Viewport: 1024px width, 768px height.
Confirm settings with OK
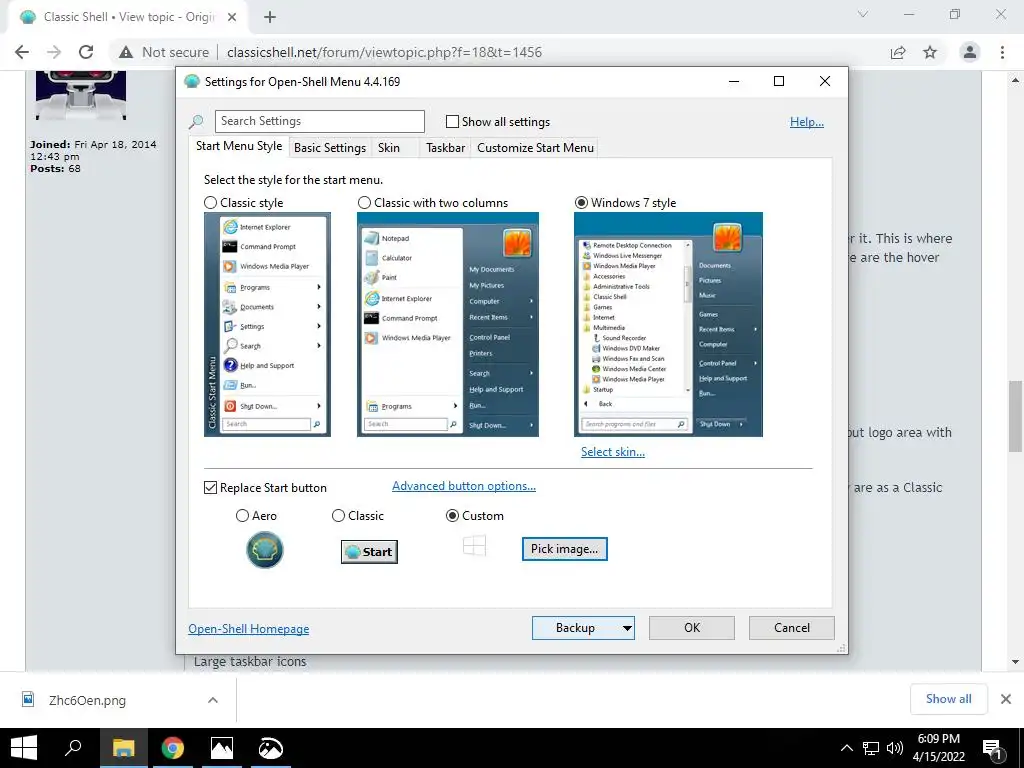(x=692, y=628)
